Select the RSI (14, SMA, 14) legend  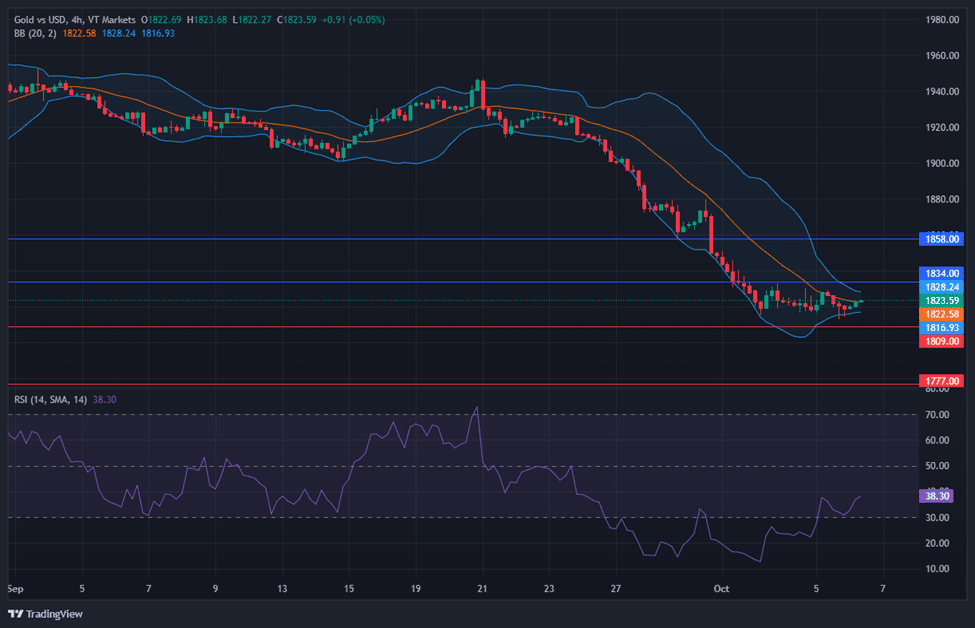click(50, 399)
